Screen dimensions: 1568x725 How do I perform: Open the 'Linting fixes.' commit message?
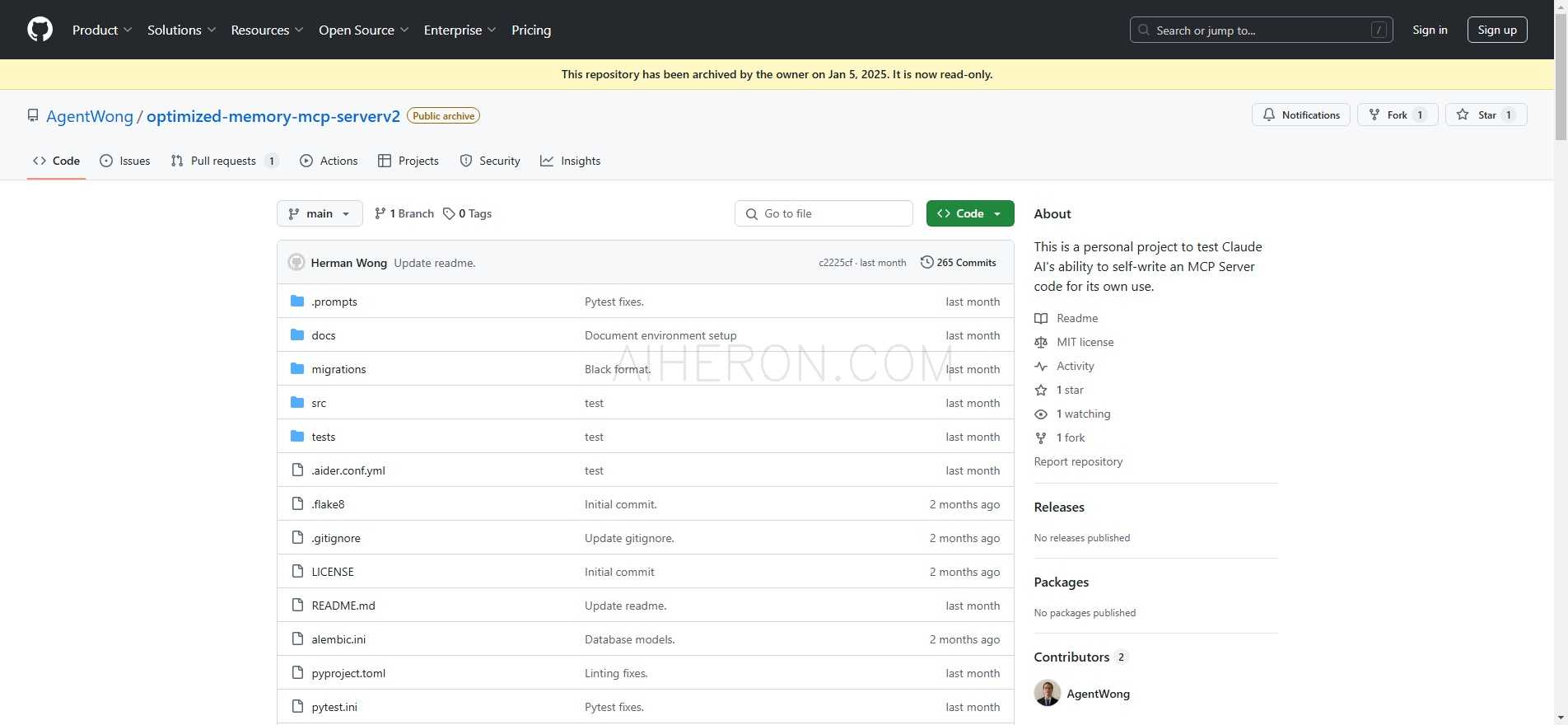[x=616, y=673]
